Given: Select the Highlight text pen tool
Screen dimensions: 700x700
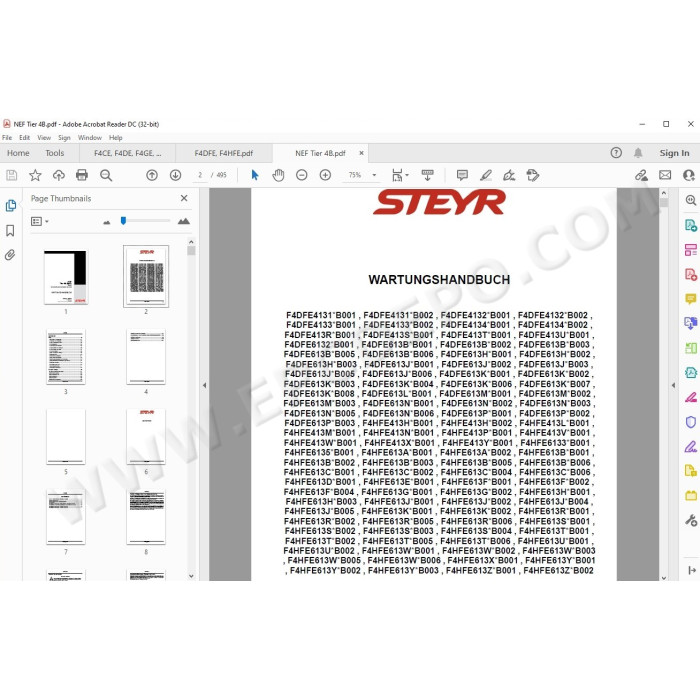Looking at the screenshot, I should pyautogui.click(x=486, y=175).
